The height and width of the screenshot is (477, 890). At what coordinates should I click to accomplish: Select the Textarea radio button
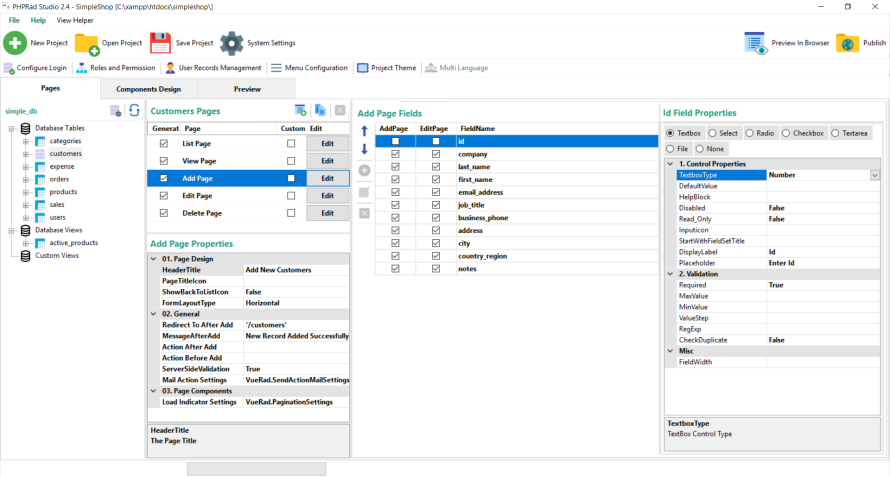(836, 132)
